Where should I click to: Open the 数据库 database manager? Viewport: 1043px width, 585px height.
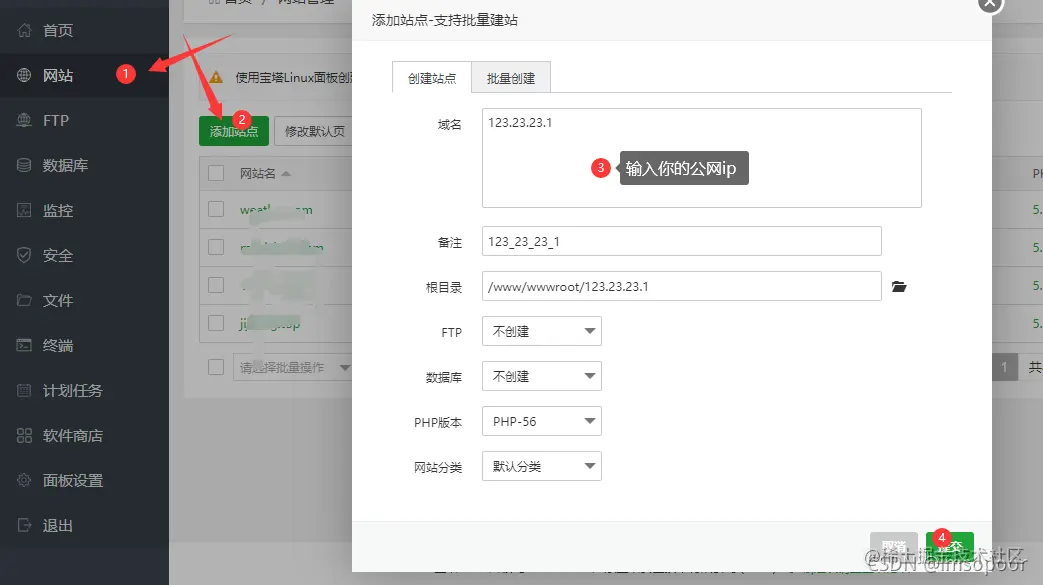(55, 165)
